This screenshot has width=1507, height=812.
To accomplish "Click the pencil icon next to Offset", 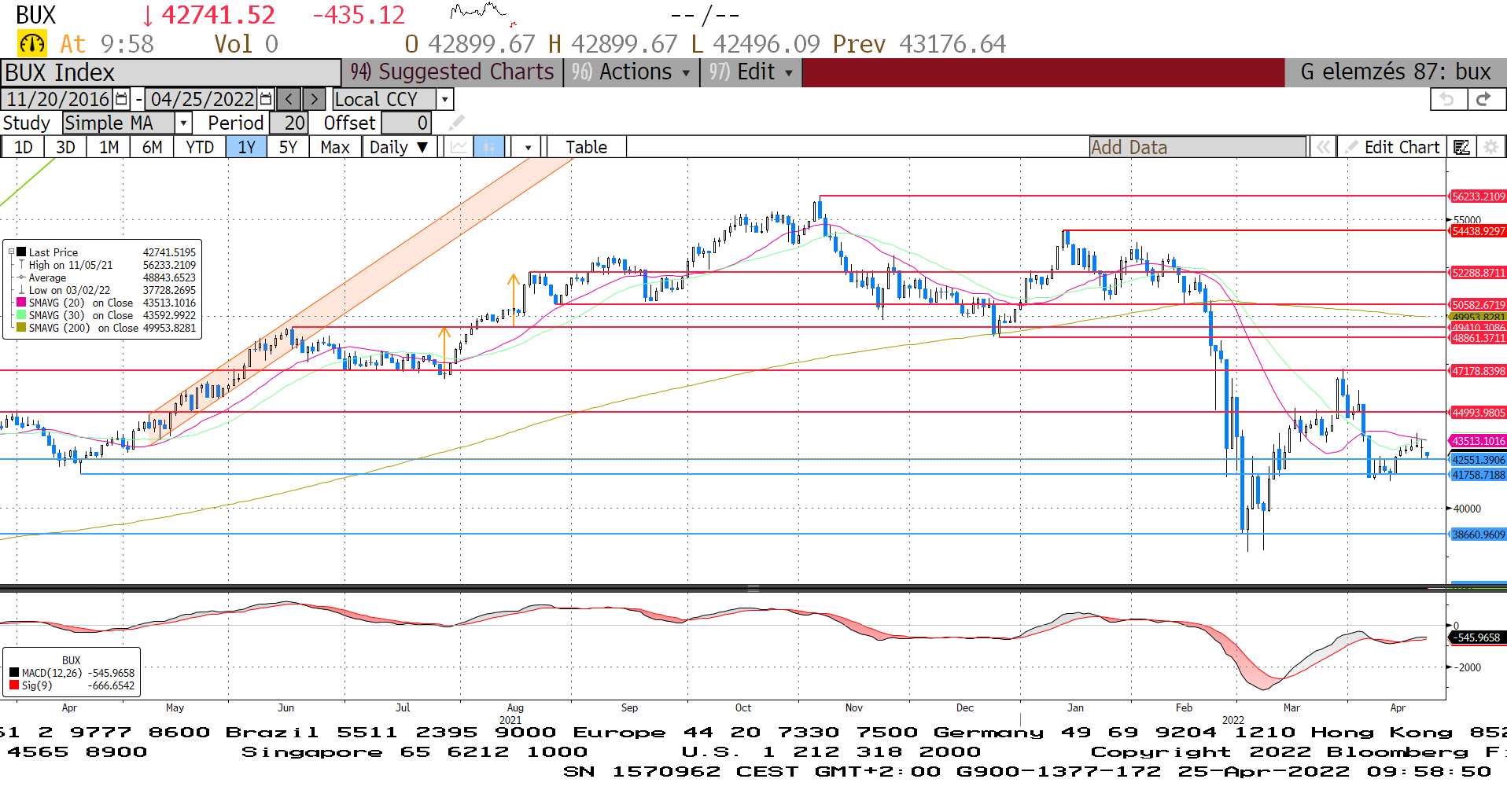I will [x=456, y=123].
